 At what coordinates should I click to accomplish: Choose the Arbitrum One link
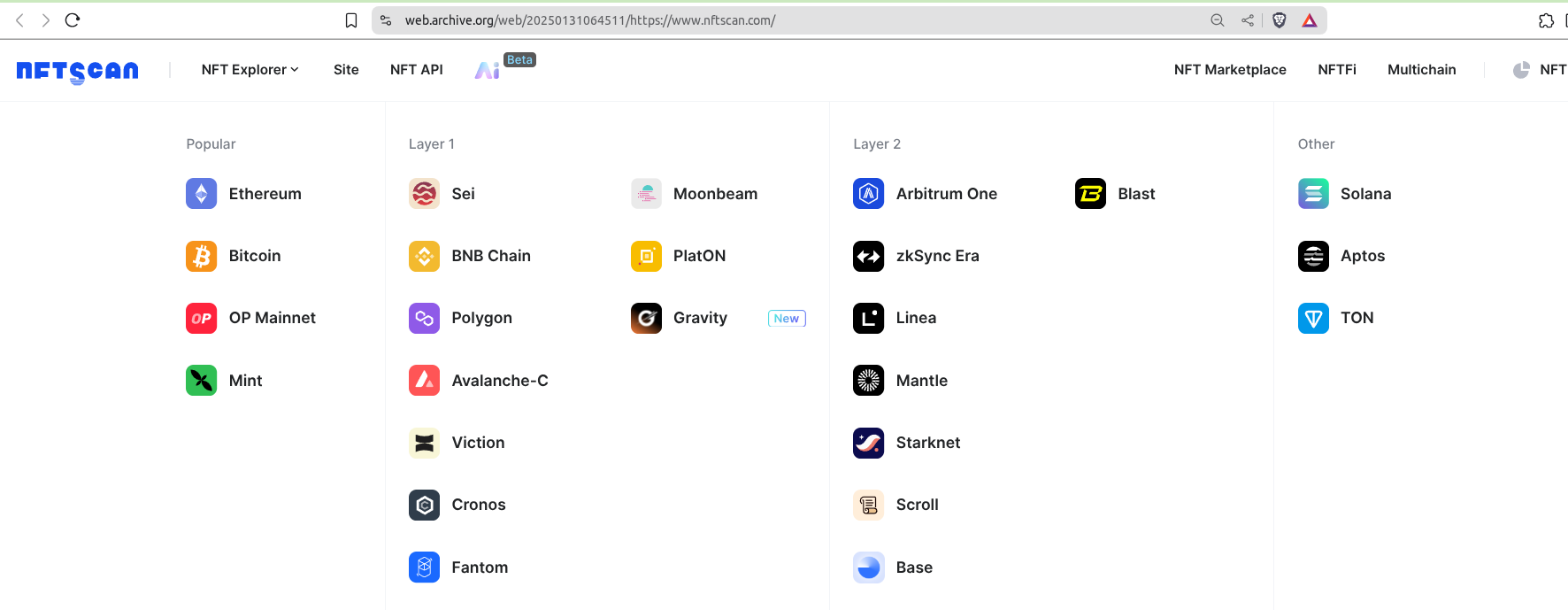947,194
